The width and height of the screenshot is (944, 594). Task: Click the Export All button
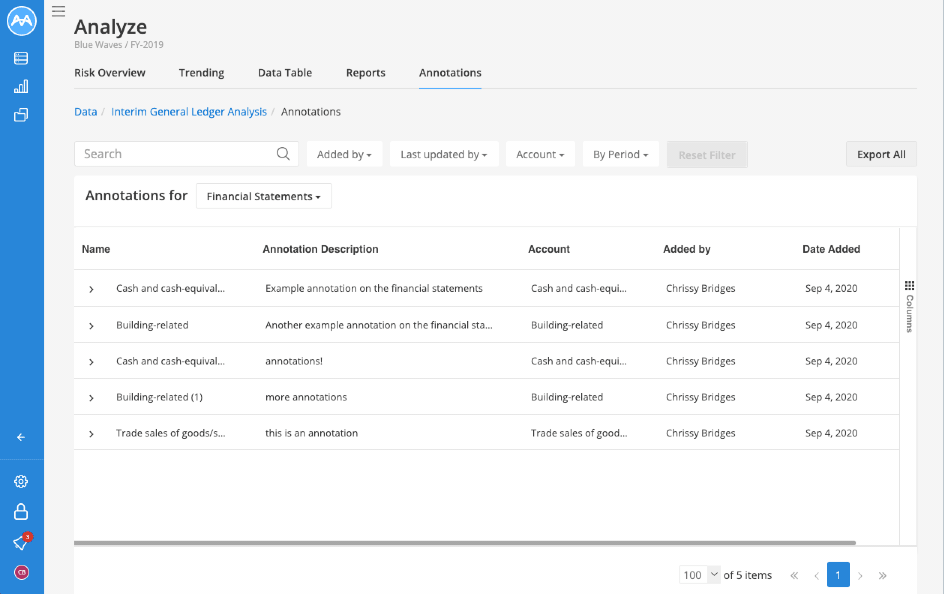point(880,154)
